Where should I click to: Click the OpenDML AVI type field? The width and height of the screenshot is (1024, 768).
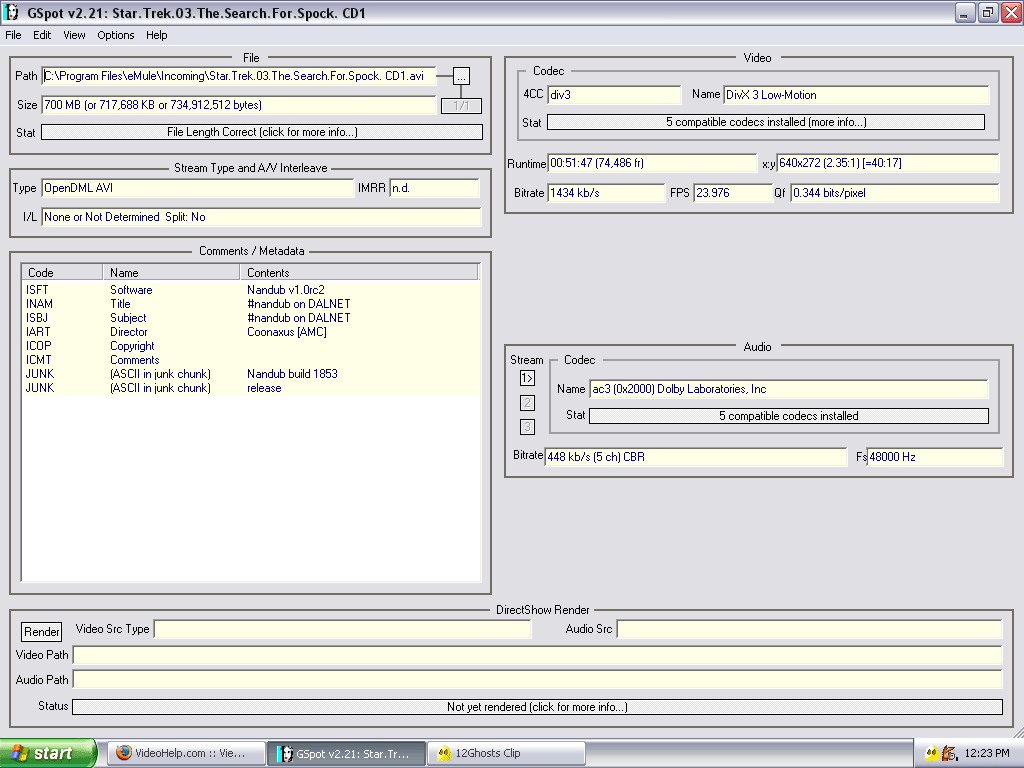point(197,188)
